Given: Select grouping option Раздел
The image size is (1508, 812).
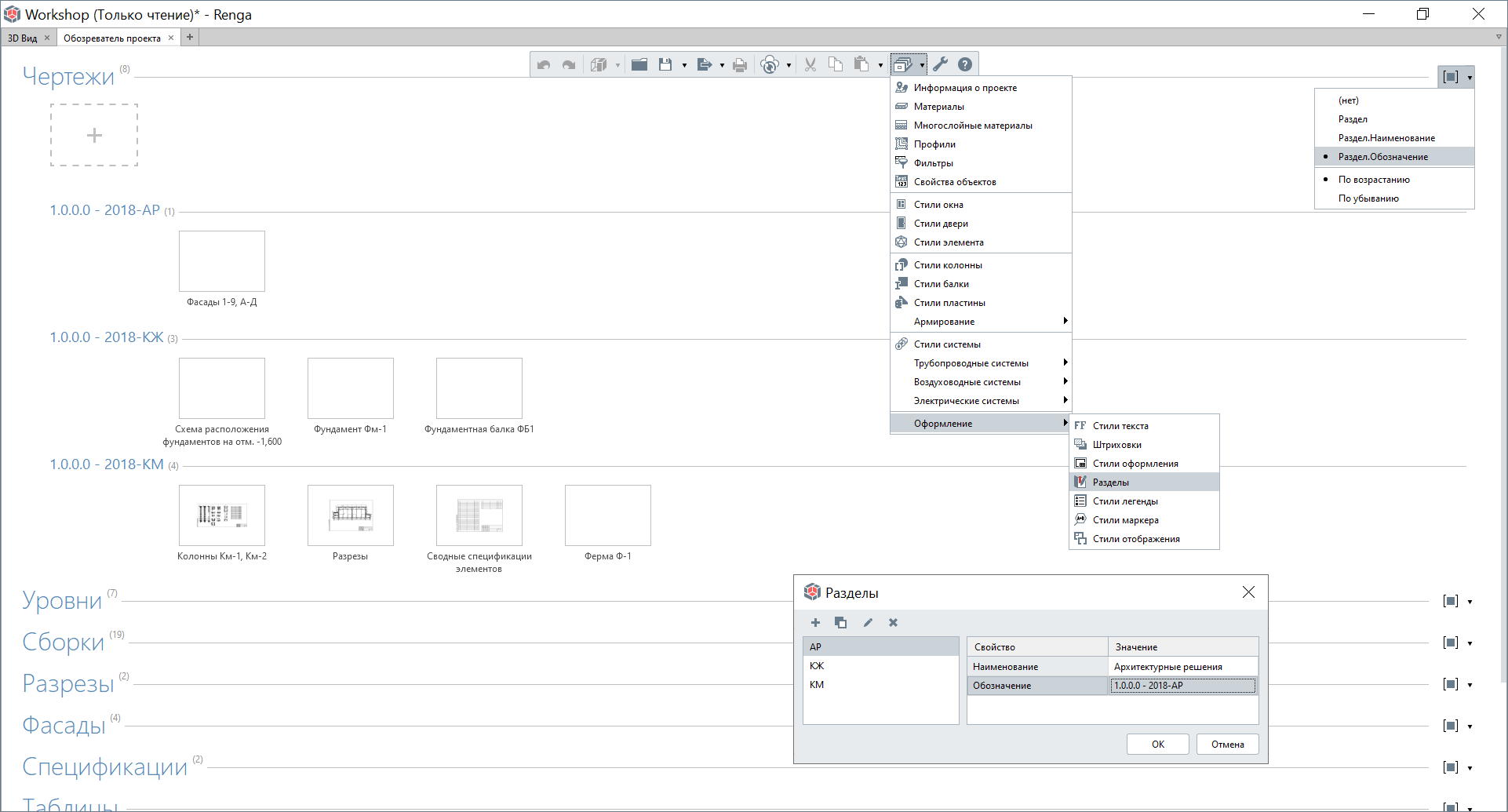Looking at the screenshot, I should pos(1394,119).
